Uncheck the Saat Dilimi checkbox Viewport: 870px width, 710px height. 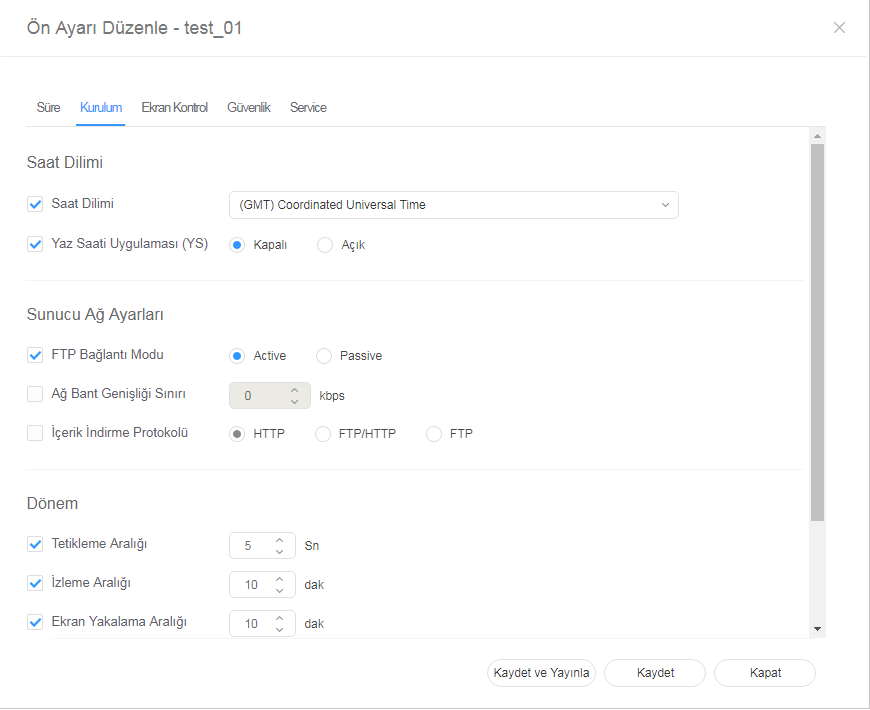35,204
